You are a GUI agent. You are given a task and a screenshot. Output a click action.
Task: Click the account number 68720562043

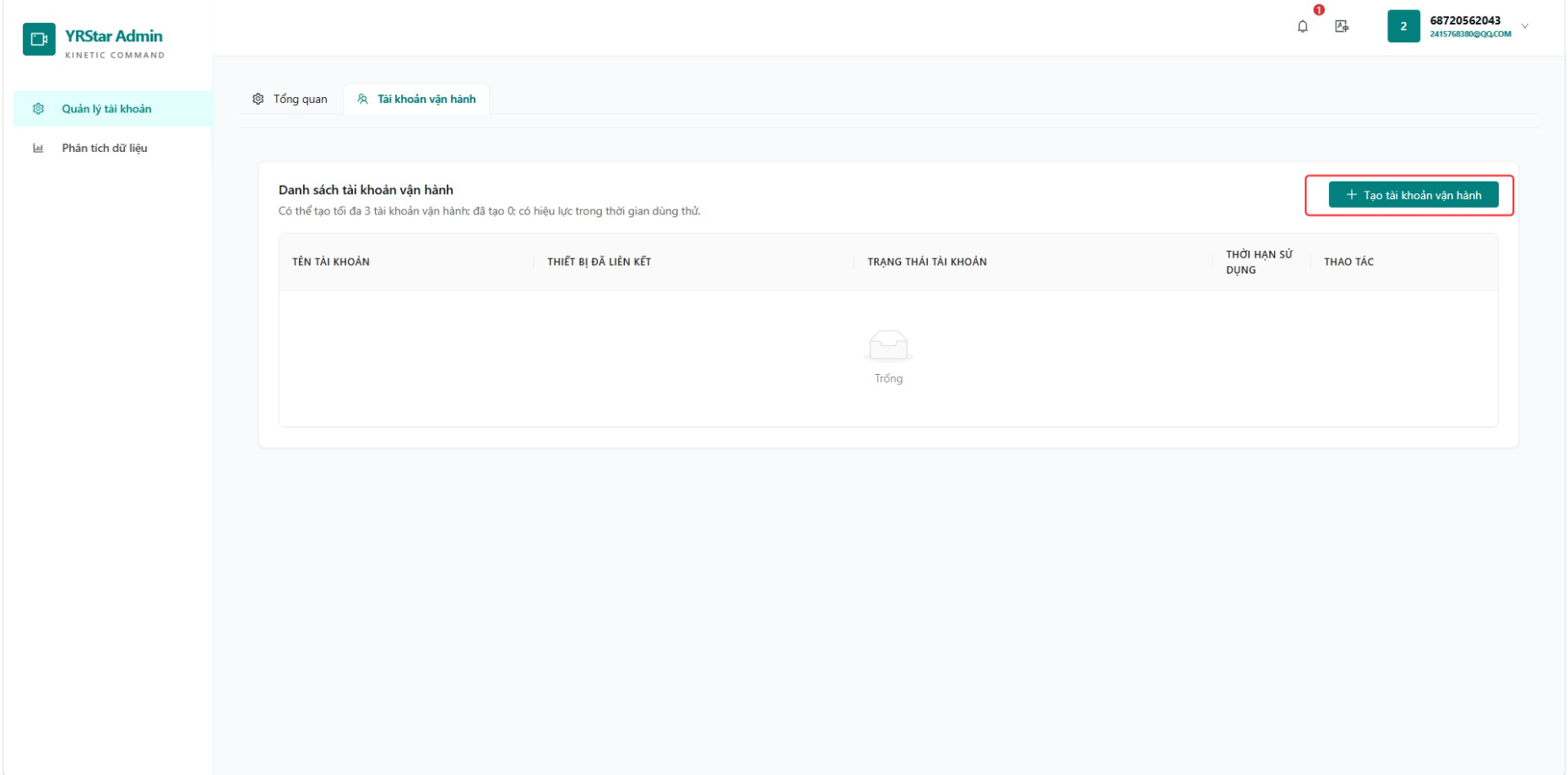(x=1465, y=20)
